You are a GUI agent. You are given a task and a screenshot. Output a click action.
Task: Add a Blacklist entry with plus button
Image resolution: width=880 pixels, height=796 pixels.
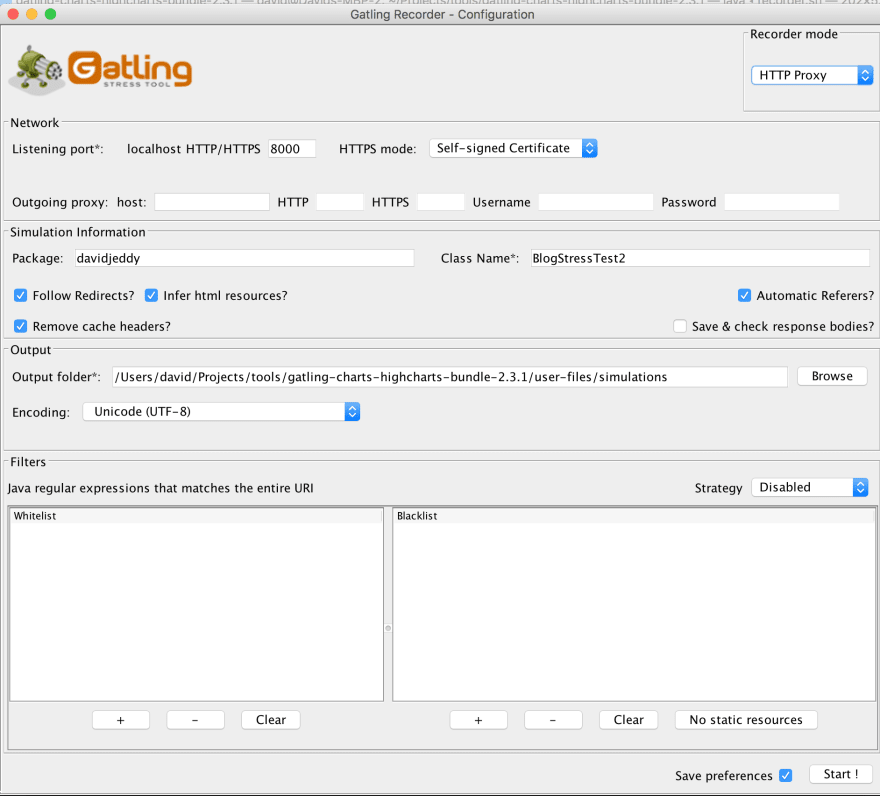point(478,720)
